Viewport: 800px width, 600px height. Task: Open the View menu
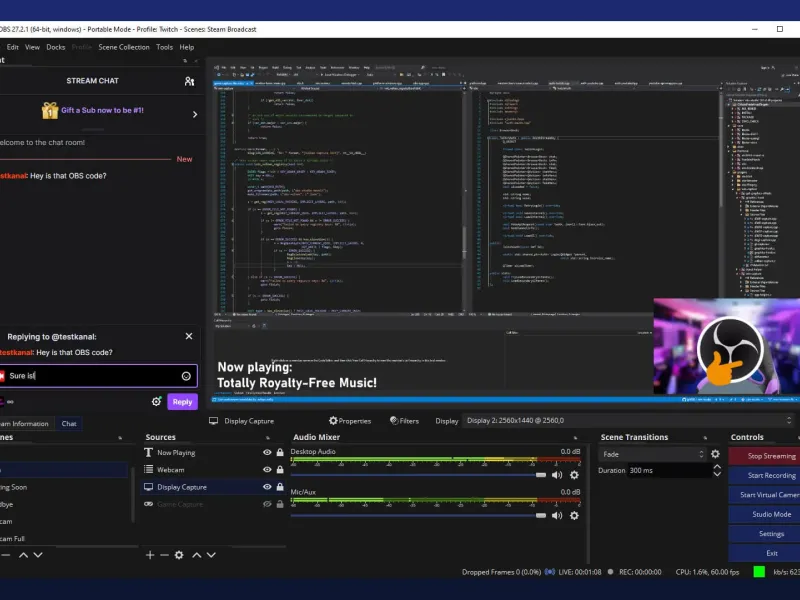click(x=32, y=47)
